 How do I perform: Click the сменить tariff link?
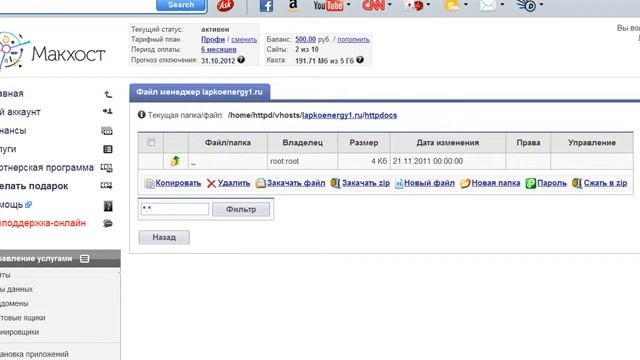[x=244, y=40]
